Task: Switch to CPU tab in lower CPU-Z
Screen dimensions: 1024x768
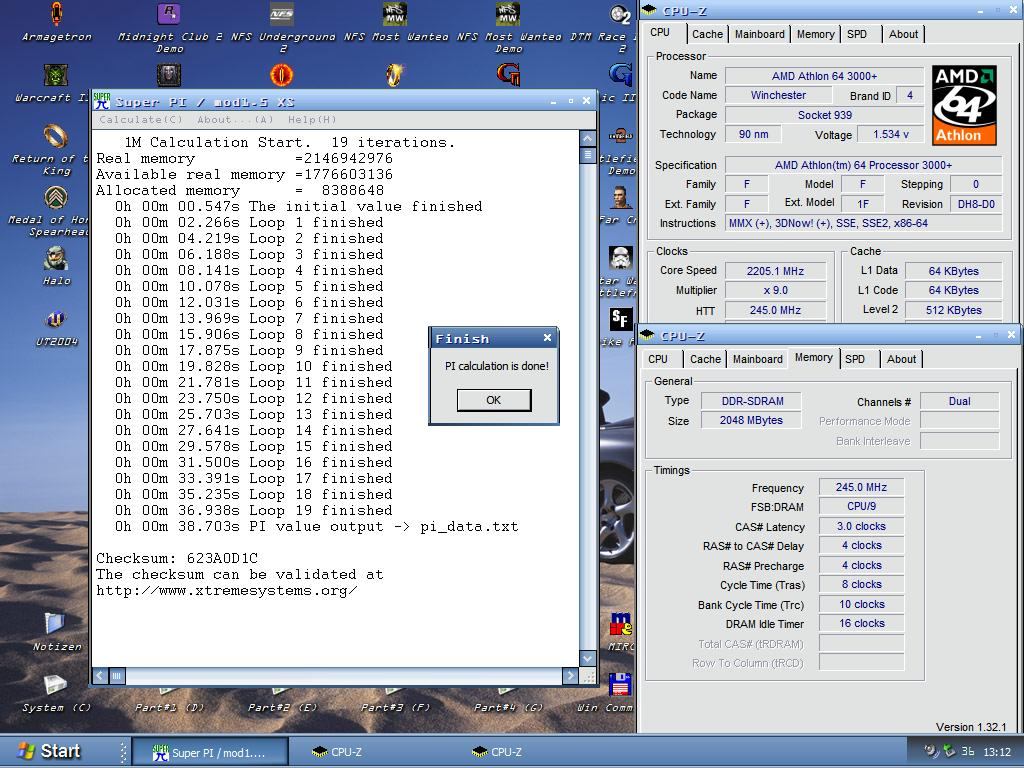Action: [658, 359]
